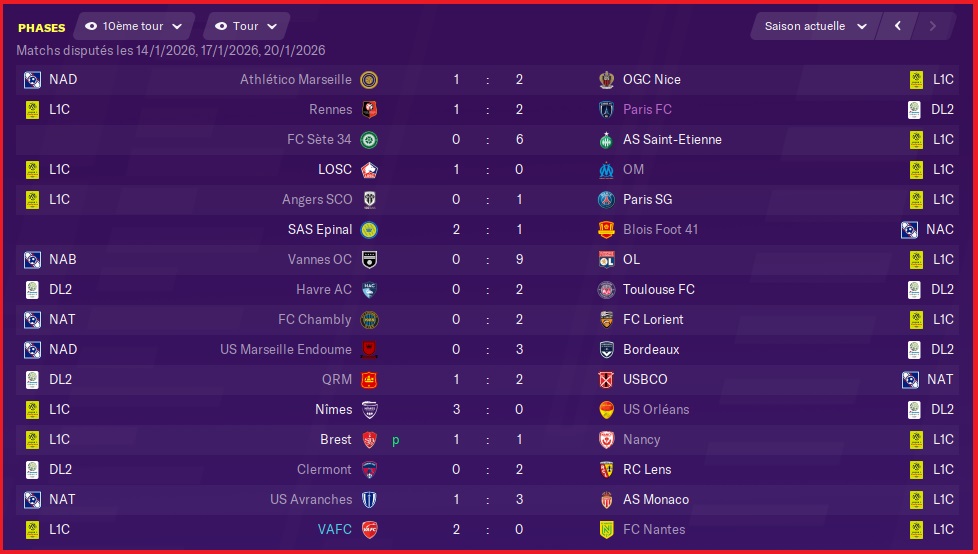Open the Brest vs Nancy 1:1 result
Screen dimensions: 978x554
pyautogui.click(x=488, y=440)
